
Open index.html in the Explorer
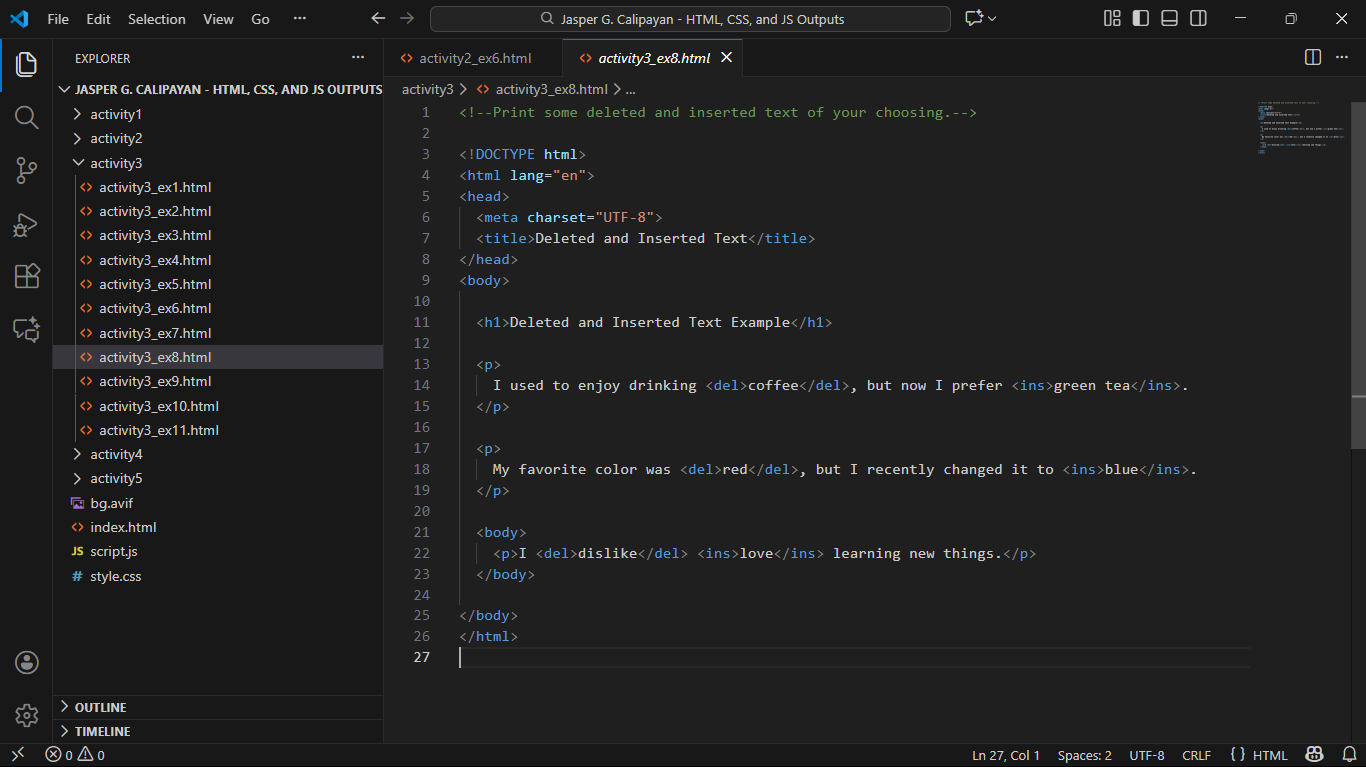coord(123,527)
